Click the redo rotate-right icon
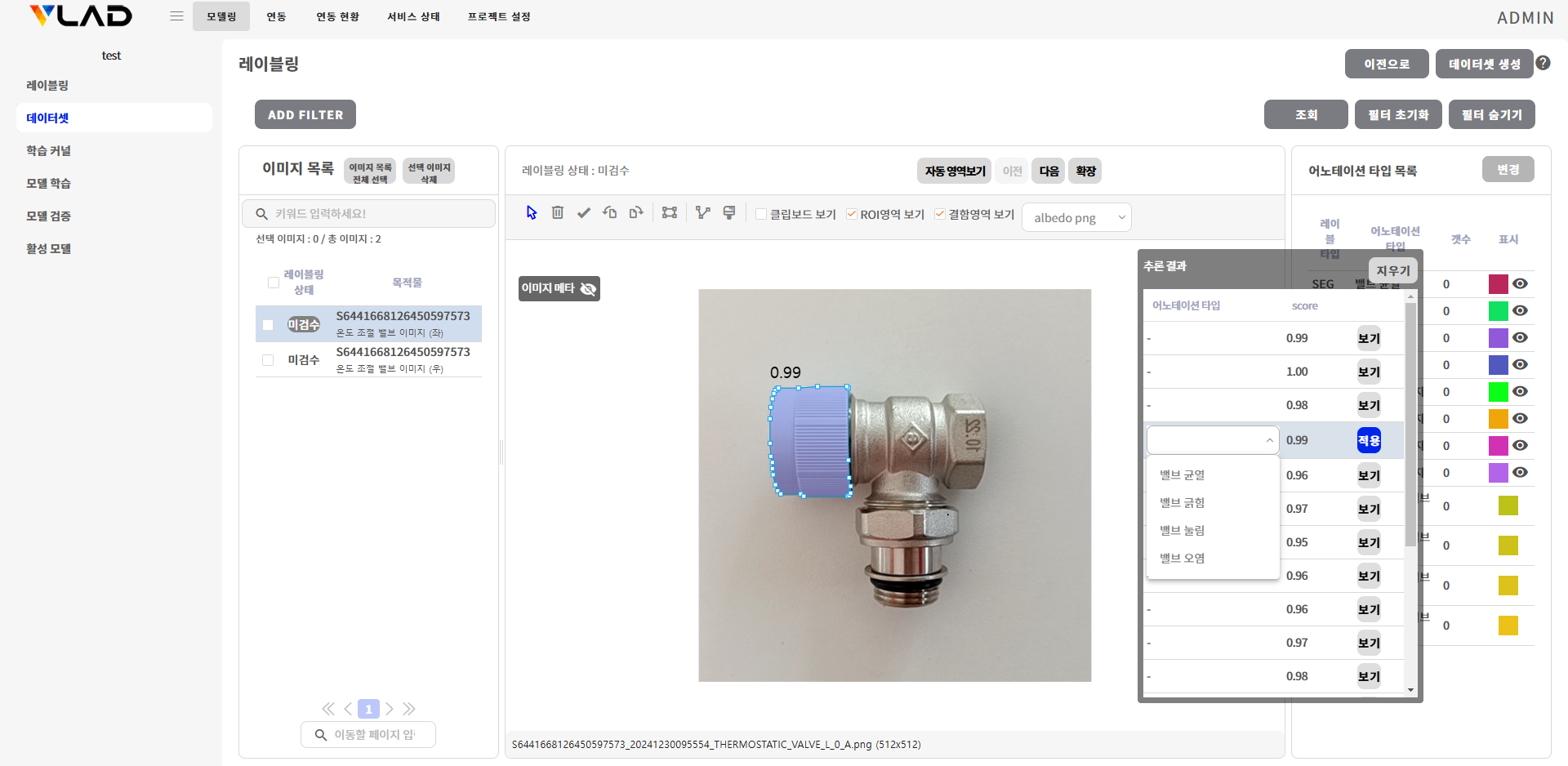Image resolution: width=1568 pixels, height=766 pixels. tap(636, 212)
